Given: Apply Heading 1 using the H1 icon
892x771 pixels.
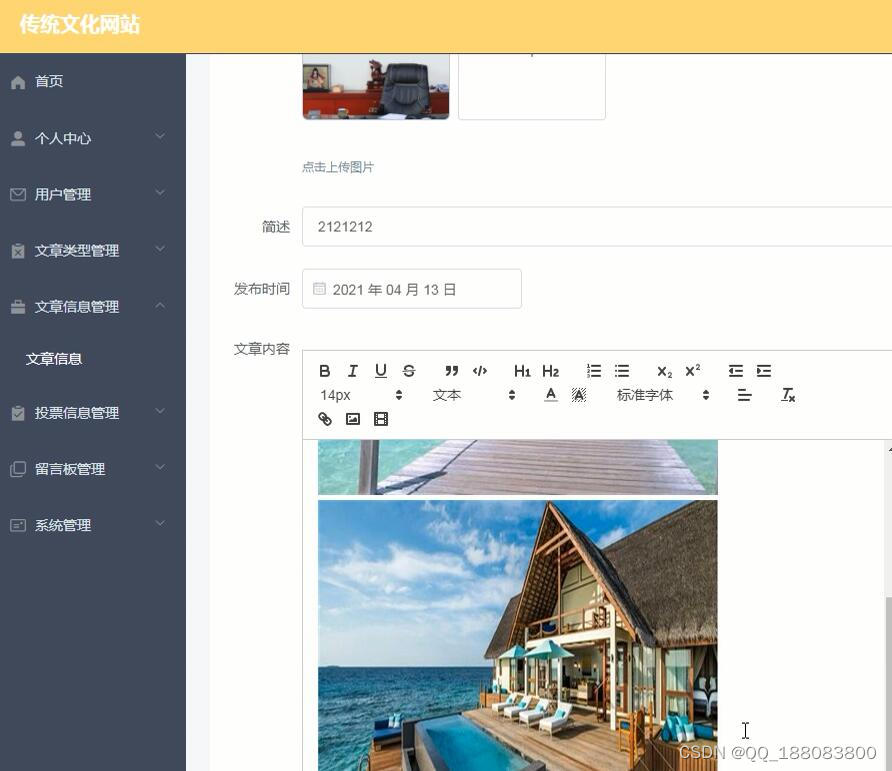Looking at the screenshot, I should pyautogui.click(x=522, y=370).
